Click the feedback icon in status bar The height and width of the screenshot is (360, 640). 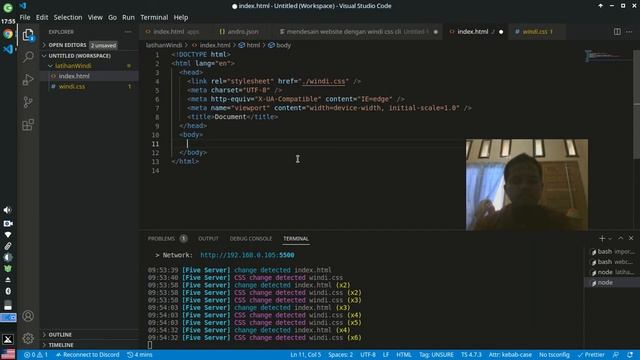click(616, 355)
